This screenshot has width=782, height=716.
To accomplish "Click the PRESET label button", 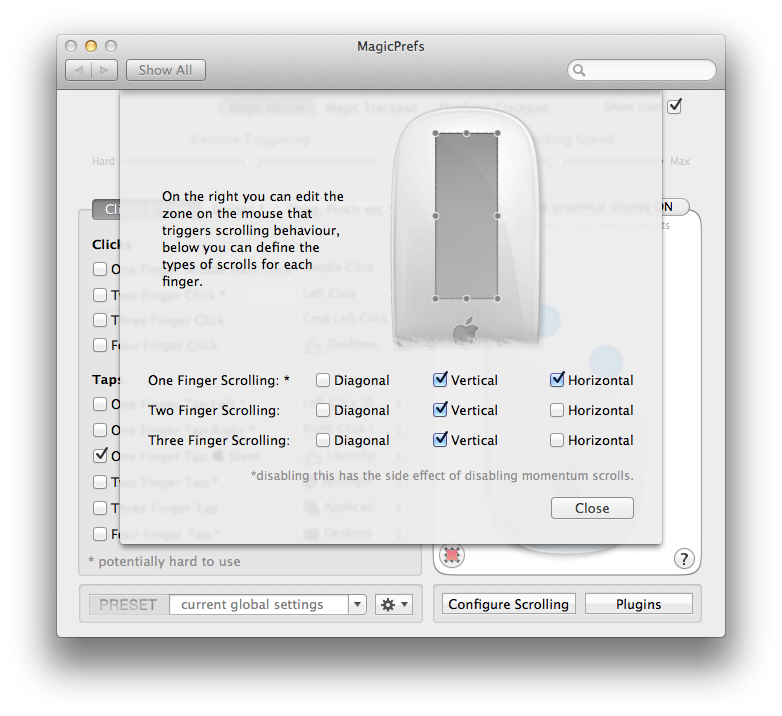I will [x=128, y=605].
